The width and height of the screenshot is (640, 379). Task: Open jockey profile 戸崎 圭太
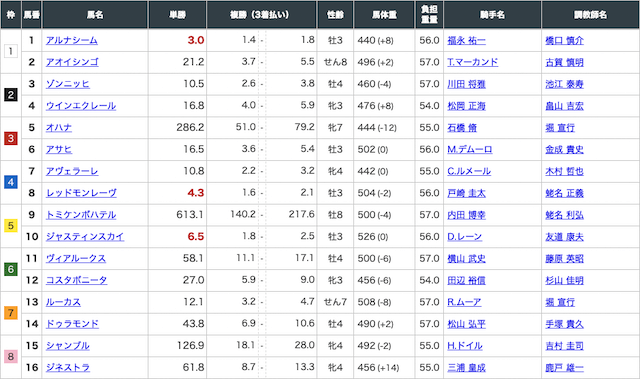tap(467, 193)
